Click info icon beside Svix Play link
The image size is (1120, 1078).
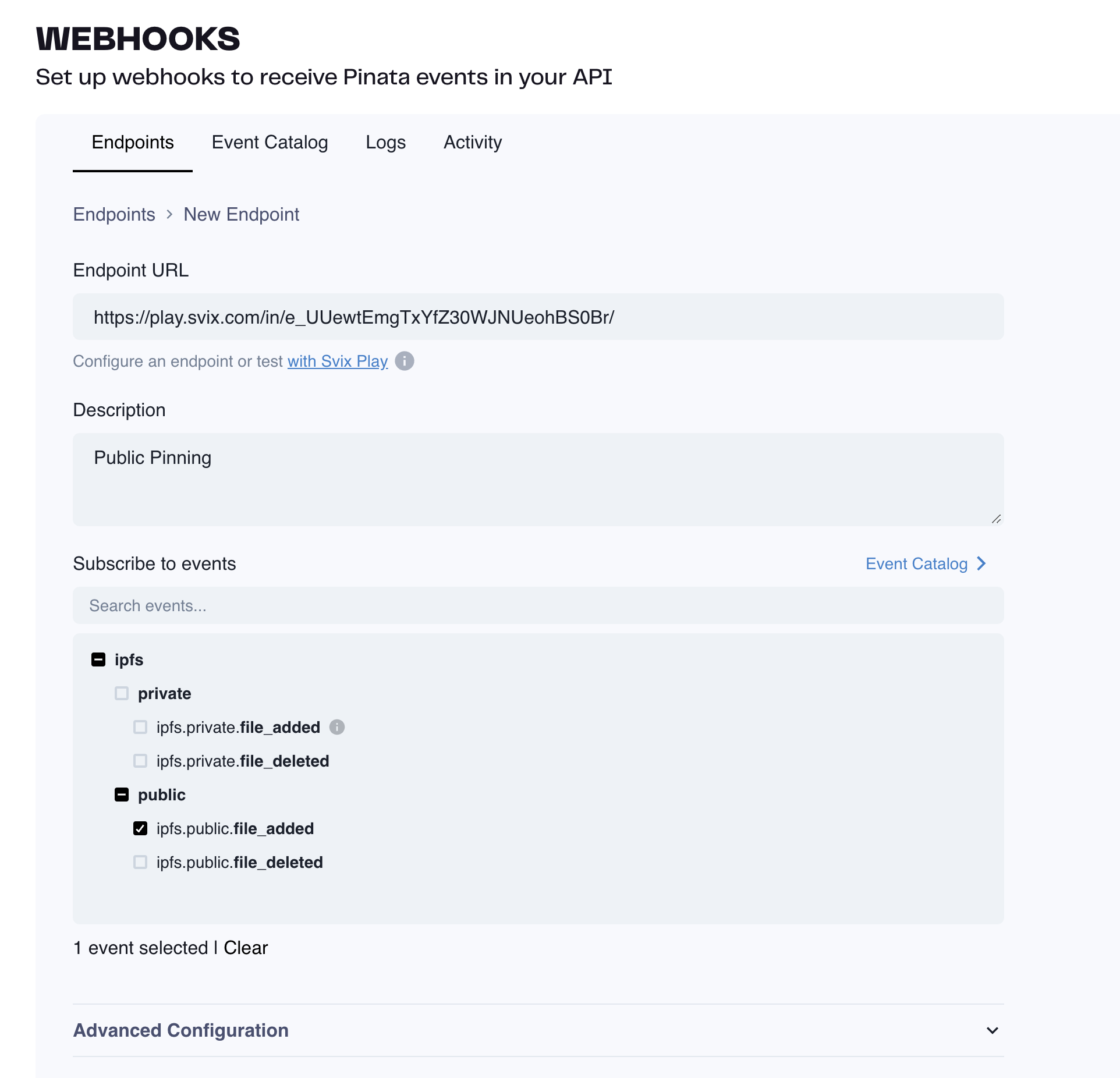[405, 361]
